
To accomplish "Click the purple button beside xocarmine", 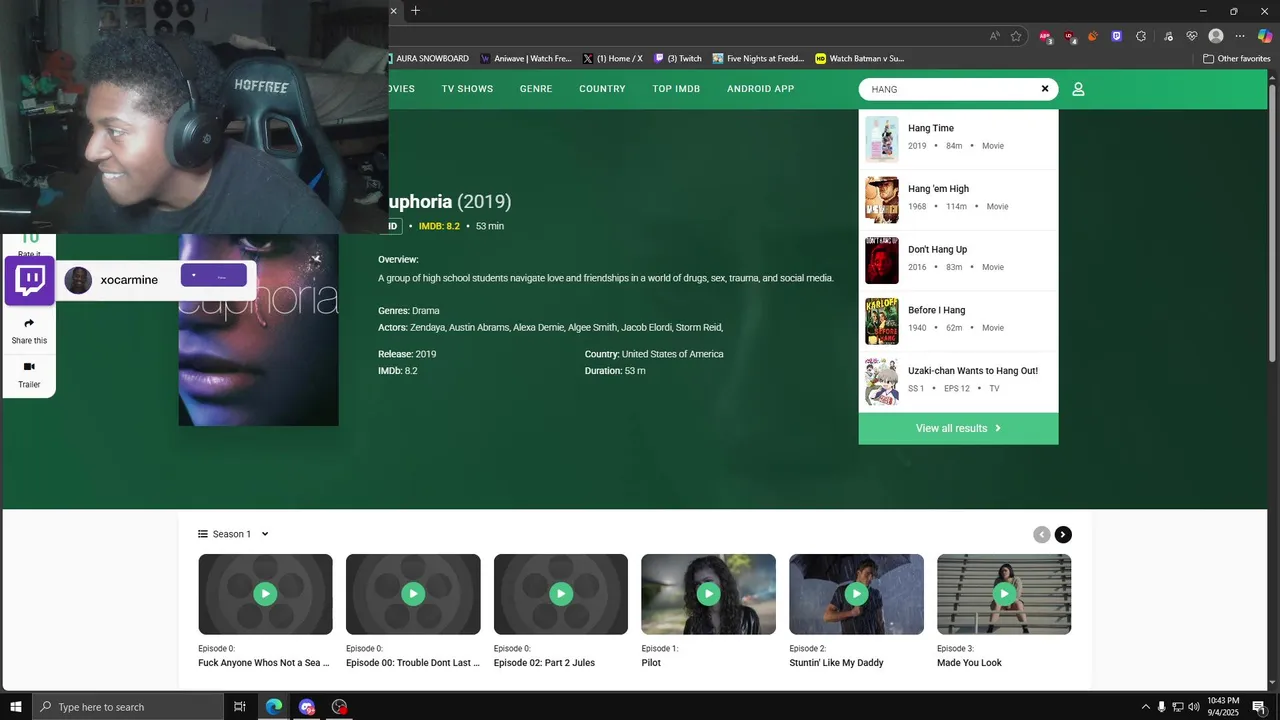I will coord(213,275).
